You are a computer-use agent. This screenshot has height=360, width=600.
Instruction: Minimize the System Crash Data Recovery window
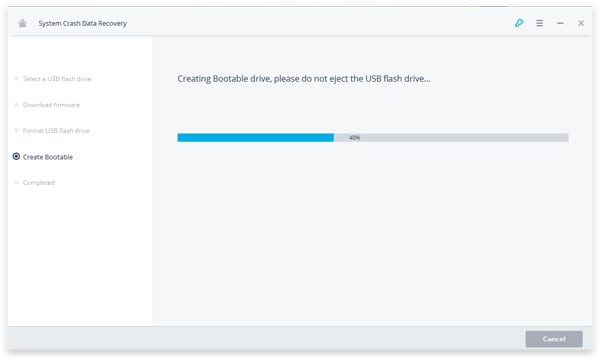pyautogui.click(x=560, y=23)
